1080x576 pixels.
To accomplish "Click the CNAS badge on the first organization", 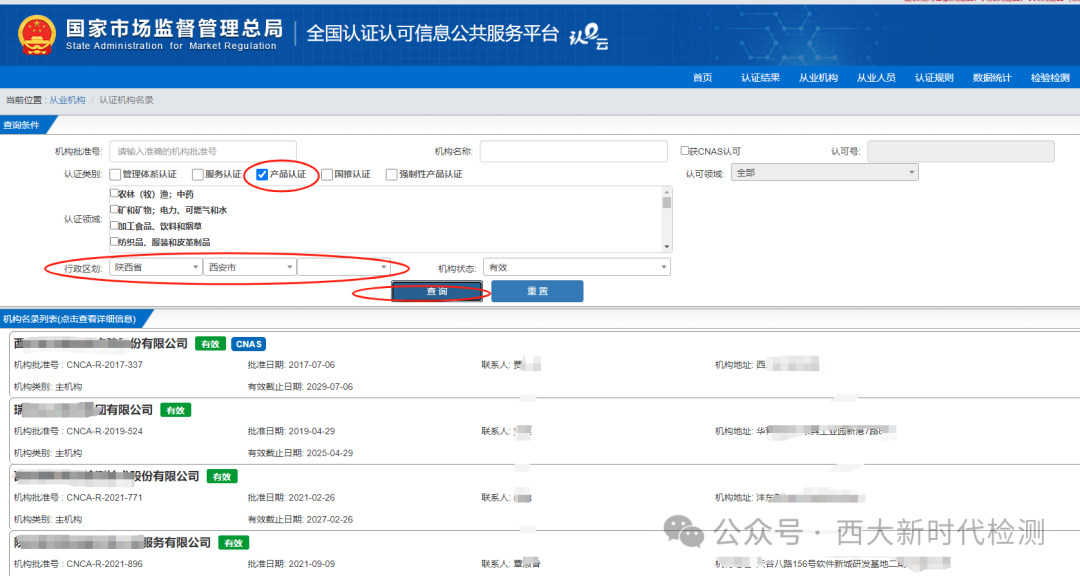I will 248,344.
